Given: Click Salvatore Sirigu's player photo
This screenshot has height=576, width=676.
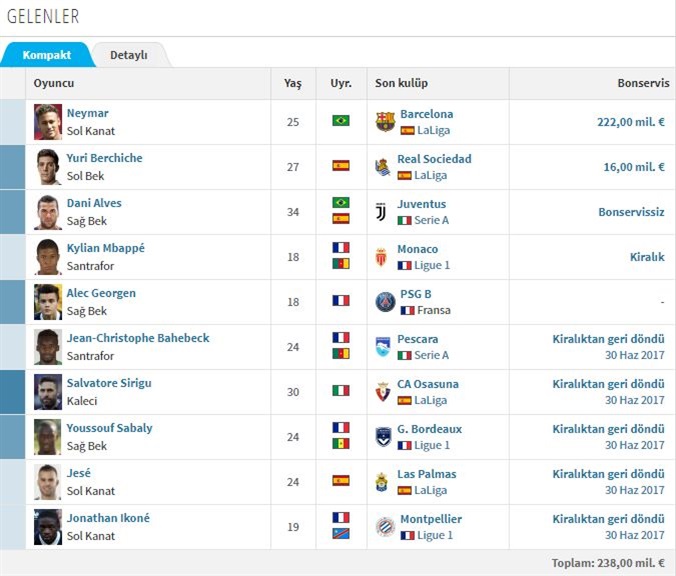Looking at the screenshot, I should [x=48, y=391].
